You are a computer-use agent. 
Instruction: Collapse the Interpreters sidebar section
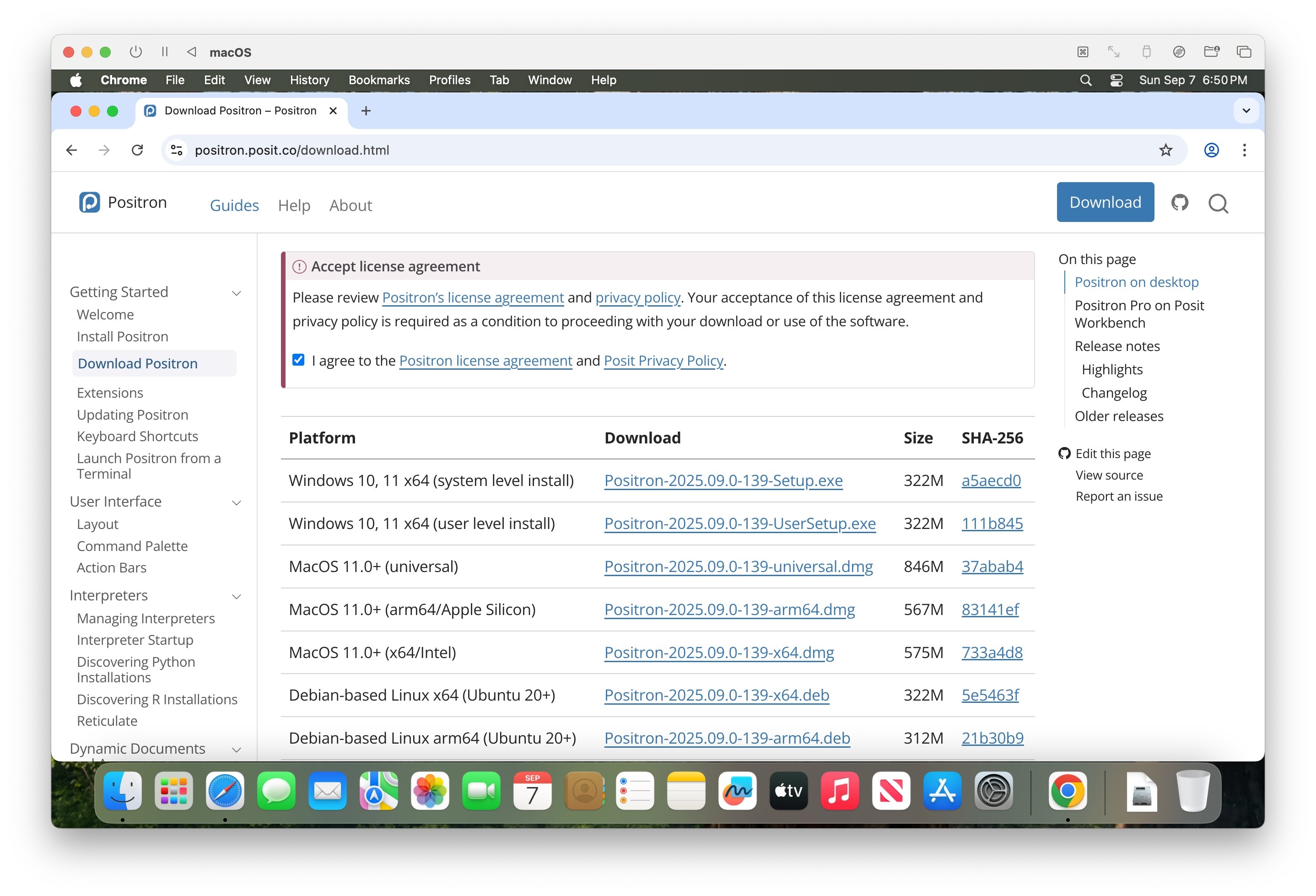(x=237, y=596)
